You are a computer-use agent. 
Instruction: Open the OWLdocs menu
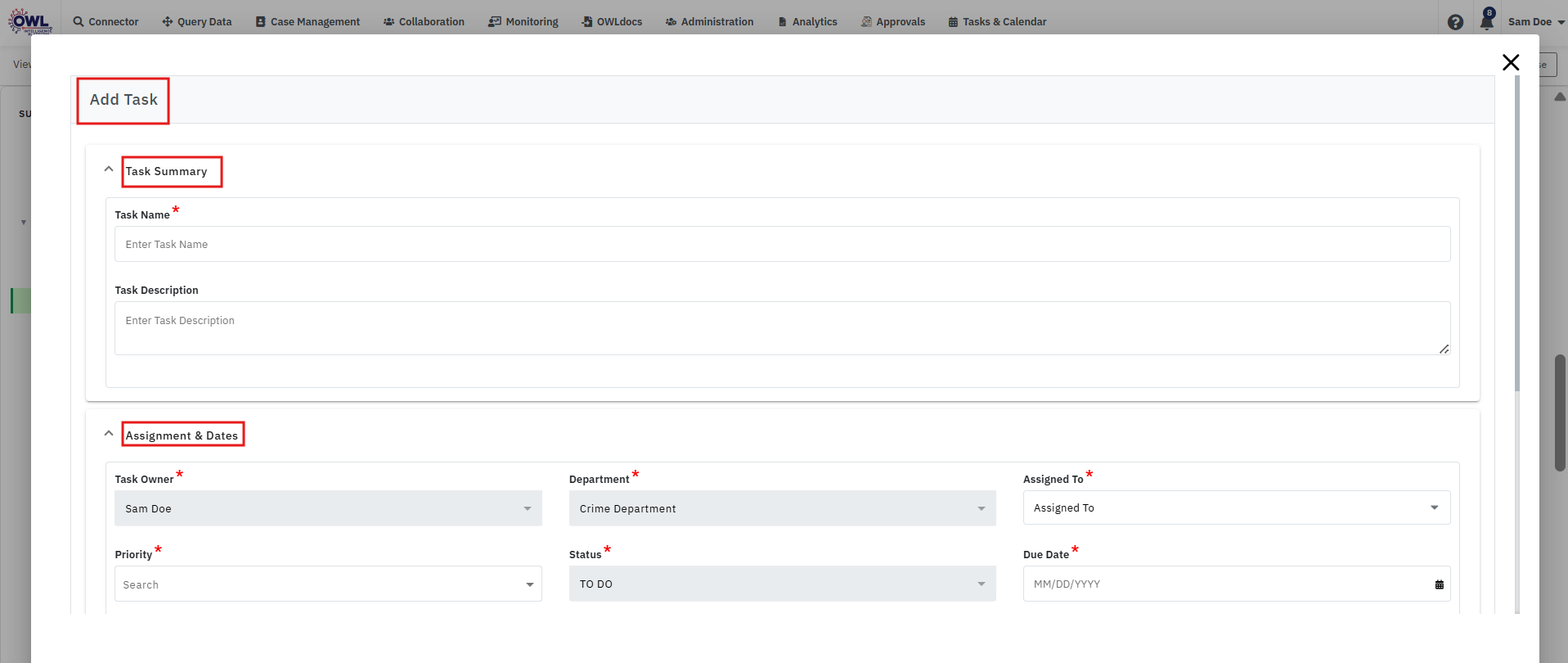tap(612, 21)
